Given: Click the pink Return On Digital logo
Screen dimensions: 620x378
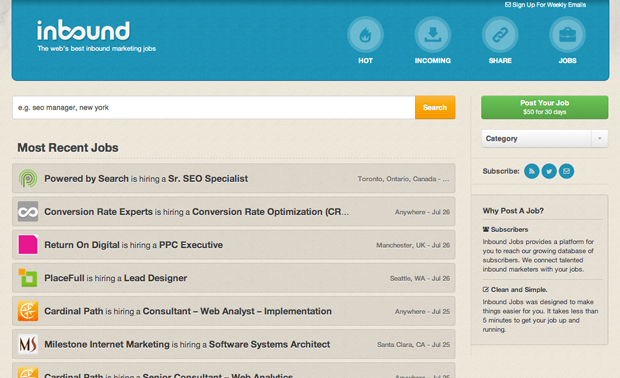Looking at the screenshot, I should pos(28,245).
